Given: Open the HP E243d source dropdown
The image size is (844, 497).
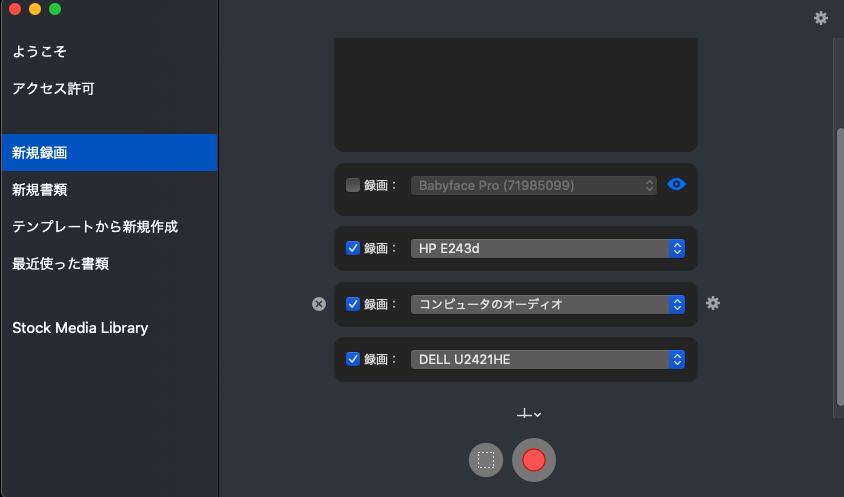Looking at the screenshot, I should click(547, 248).
